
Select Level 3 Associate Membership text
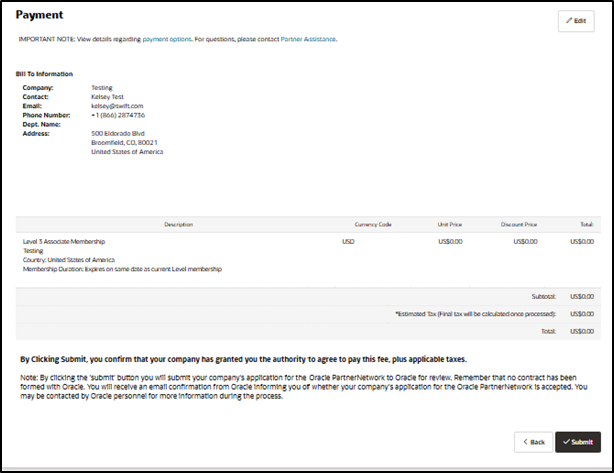click(x=64, y=242)
